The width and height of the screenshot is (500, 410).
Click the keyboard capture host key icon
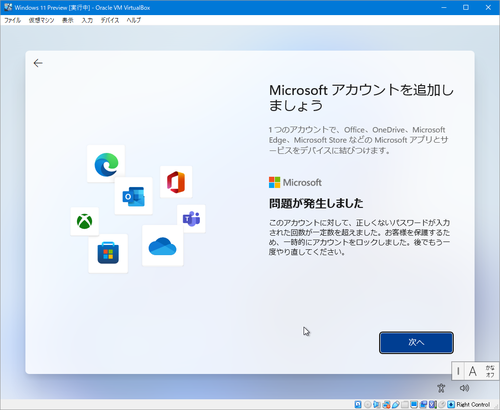(451, 404)
